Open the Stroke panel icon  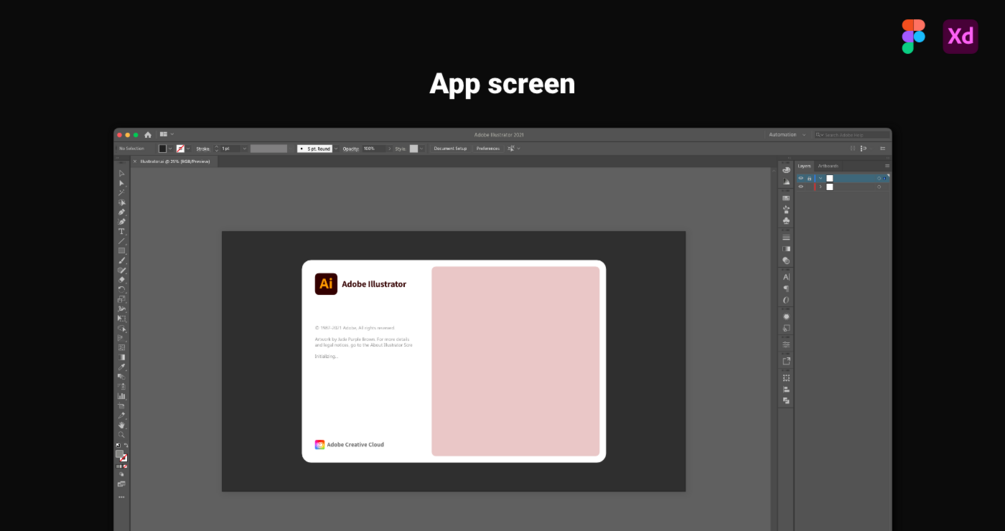786,237
